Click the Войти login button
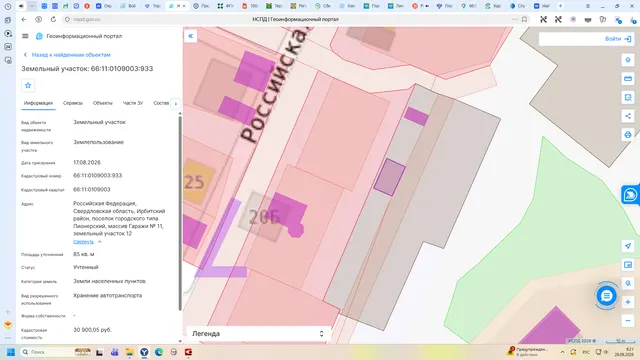The image size is (640, 360). (618, 39)
